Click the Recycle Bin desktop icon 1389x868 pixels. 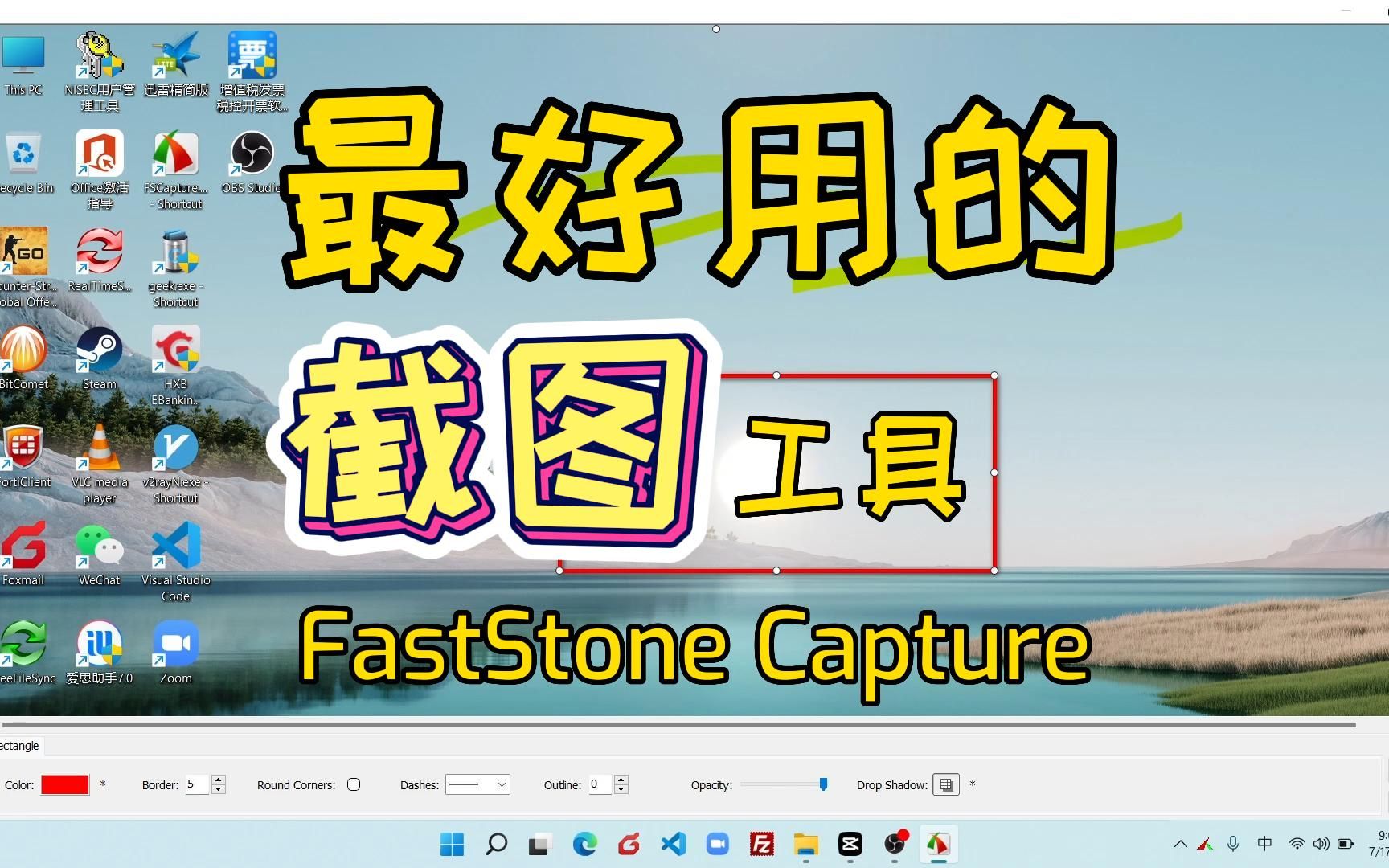24,163
